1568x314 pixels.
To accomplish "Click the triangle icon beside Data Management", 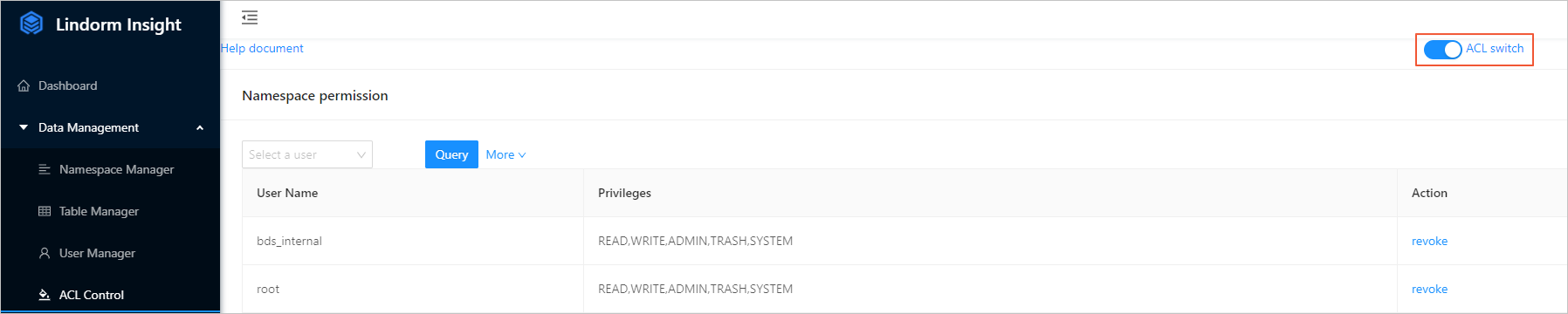I will tap(24, 127).
